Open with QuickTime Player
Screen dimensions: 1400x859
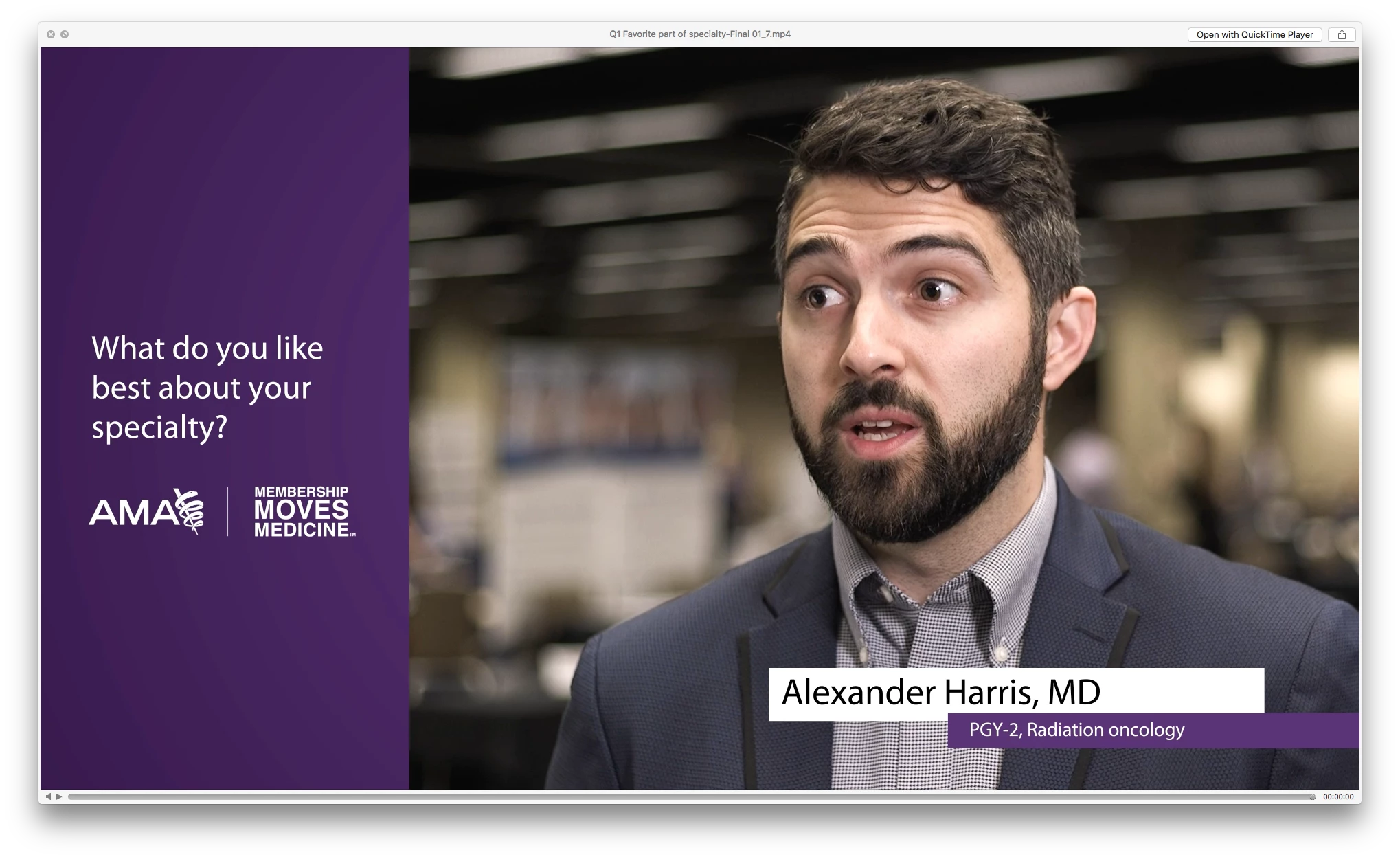click(1254, 34)
